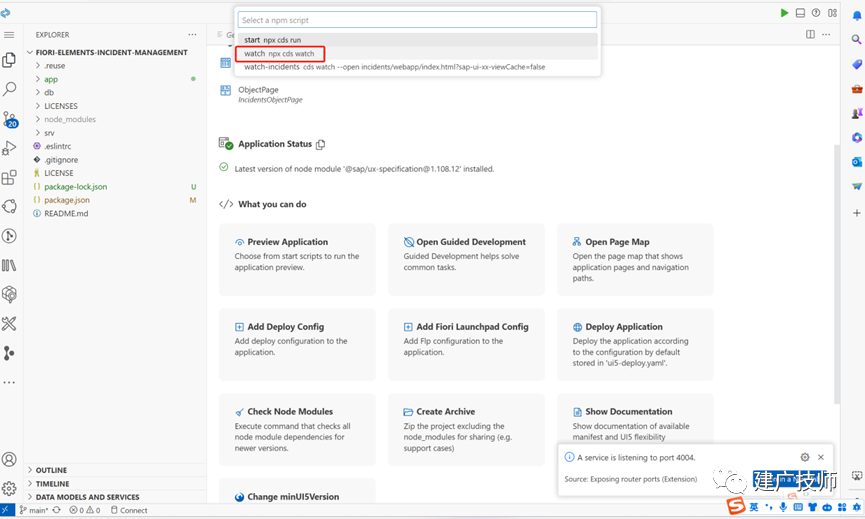
Task: Open Source Control view with 20 badge
Action: (x=10, y=119)
